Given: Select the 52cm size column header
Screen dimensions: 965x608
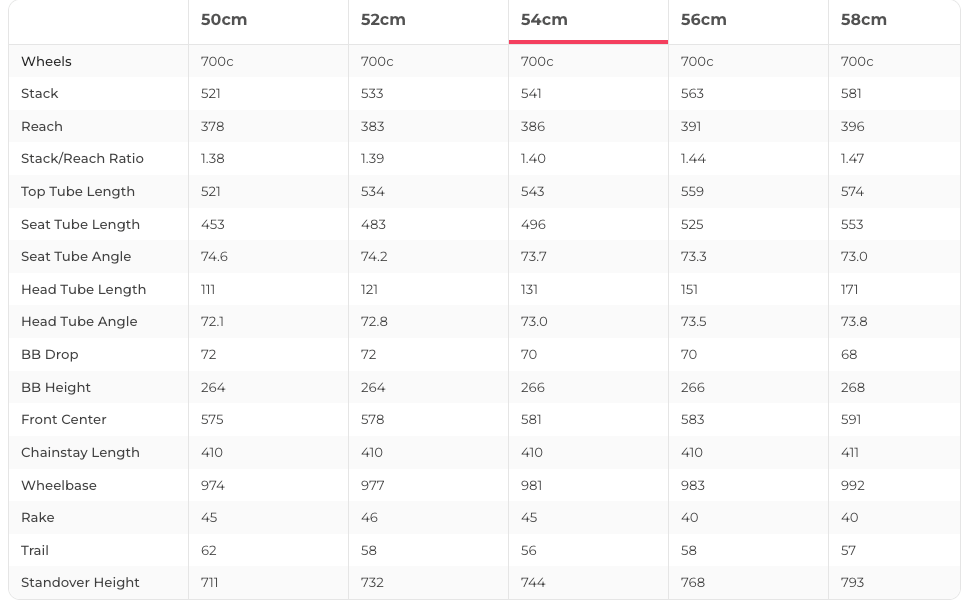Looking at the screenshot, I should click(x=384, y=20).
